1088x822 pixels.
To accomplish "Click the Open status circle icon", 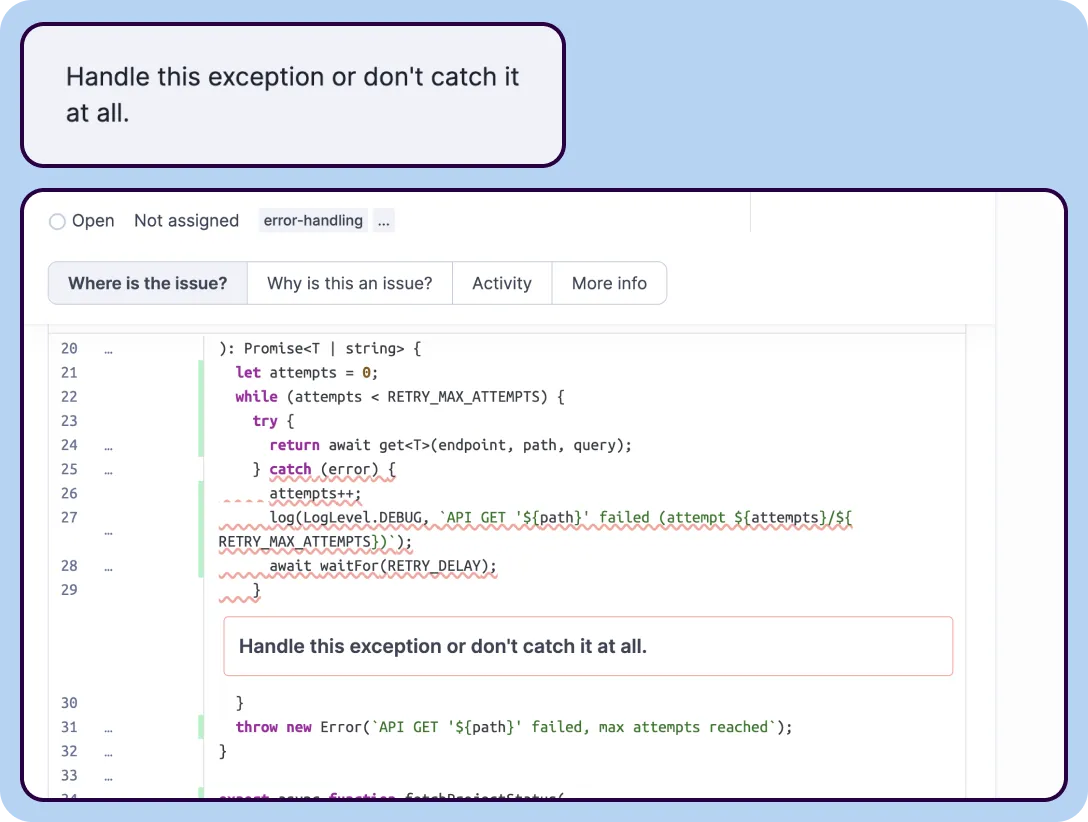I will tap(57, 221).
